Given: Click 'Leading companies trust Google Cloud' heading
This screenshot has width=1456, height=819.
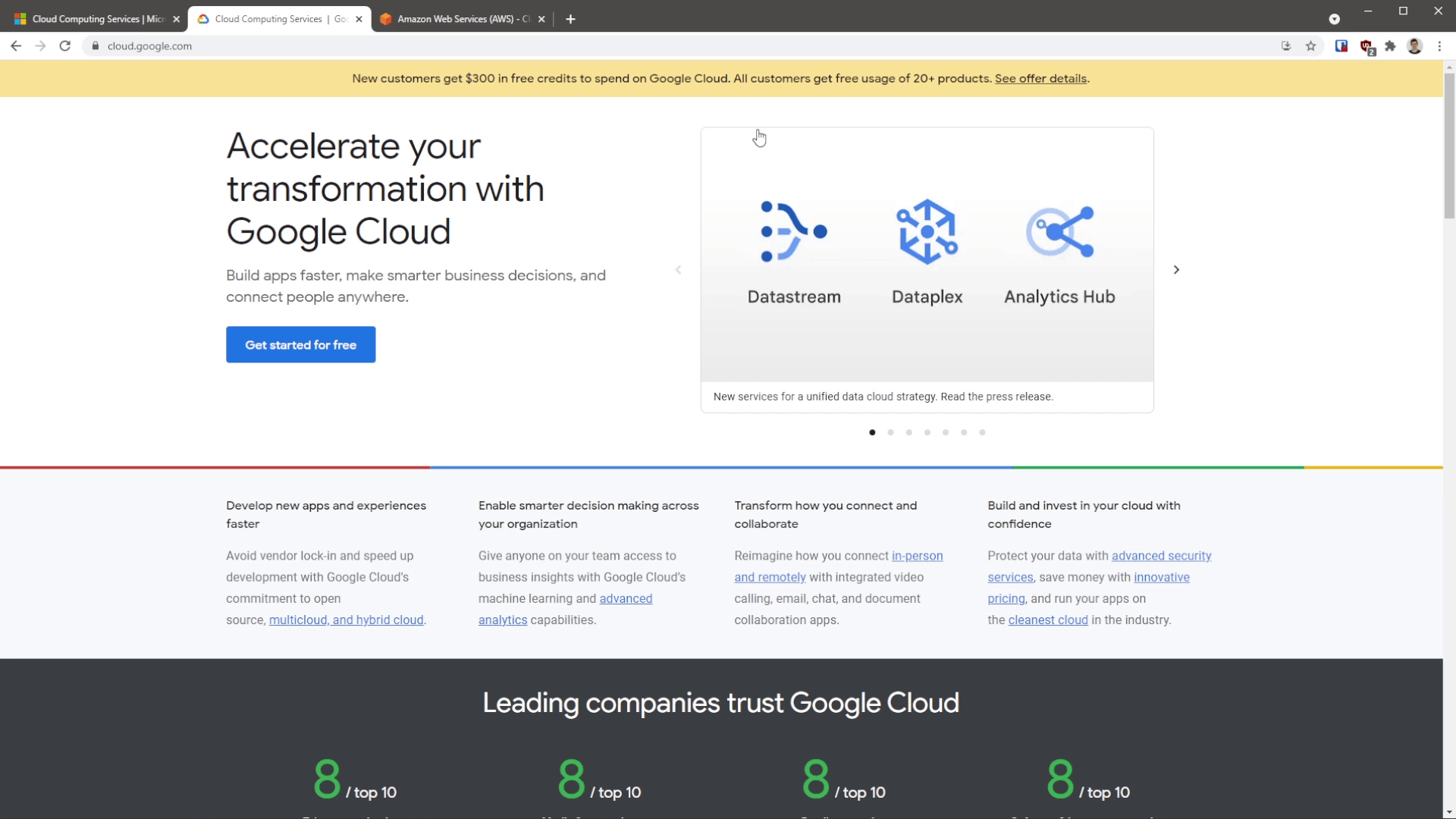Looking at the screenshot, I should 720,703.
